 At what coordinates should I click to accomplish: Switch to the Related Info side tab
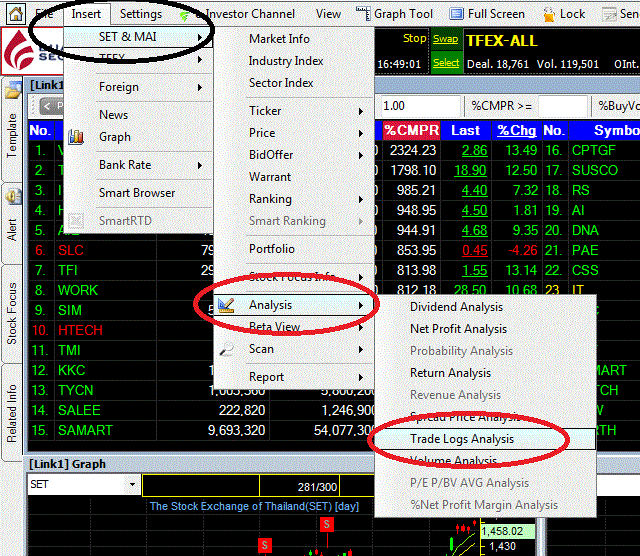coord(12,414)
